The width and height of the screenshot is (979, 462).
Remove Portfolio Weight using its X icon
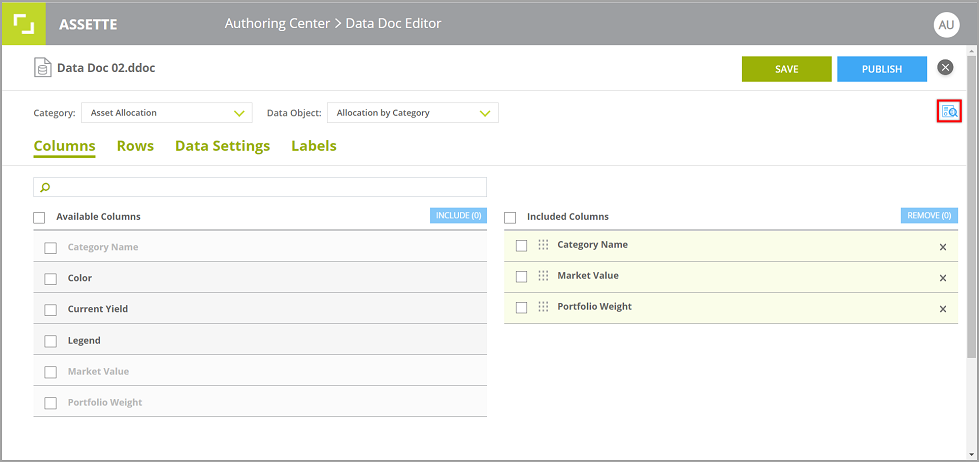943,309
